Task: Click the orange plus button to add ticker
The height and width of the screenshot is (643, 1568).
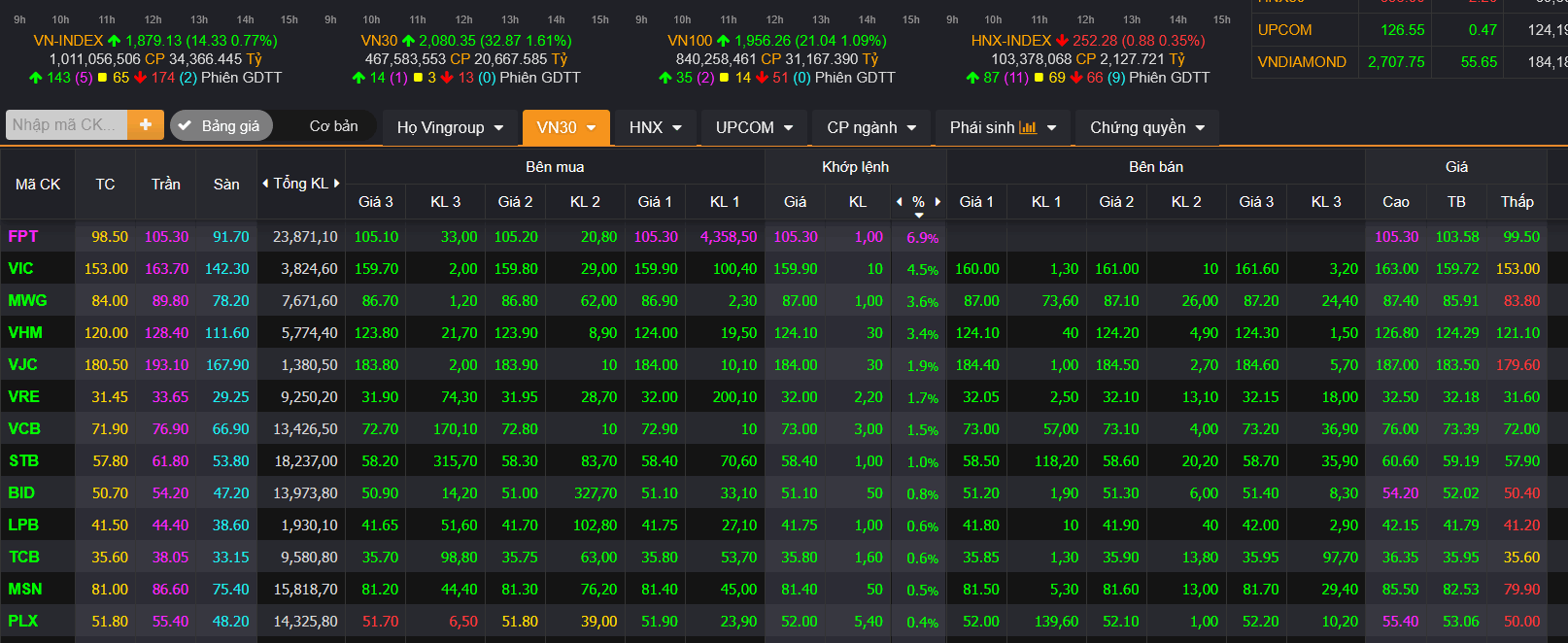Action: point(146,124)
